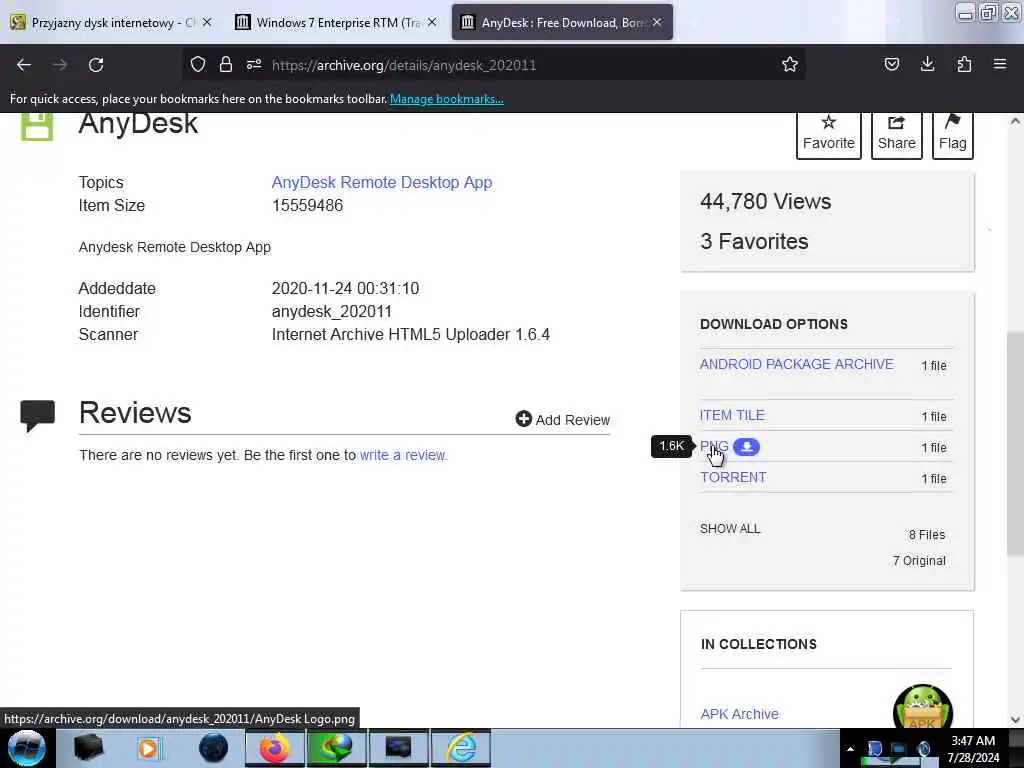Open the media player taskbar icon
This screenshot has width=1024, height=768.
149,748
